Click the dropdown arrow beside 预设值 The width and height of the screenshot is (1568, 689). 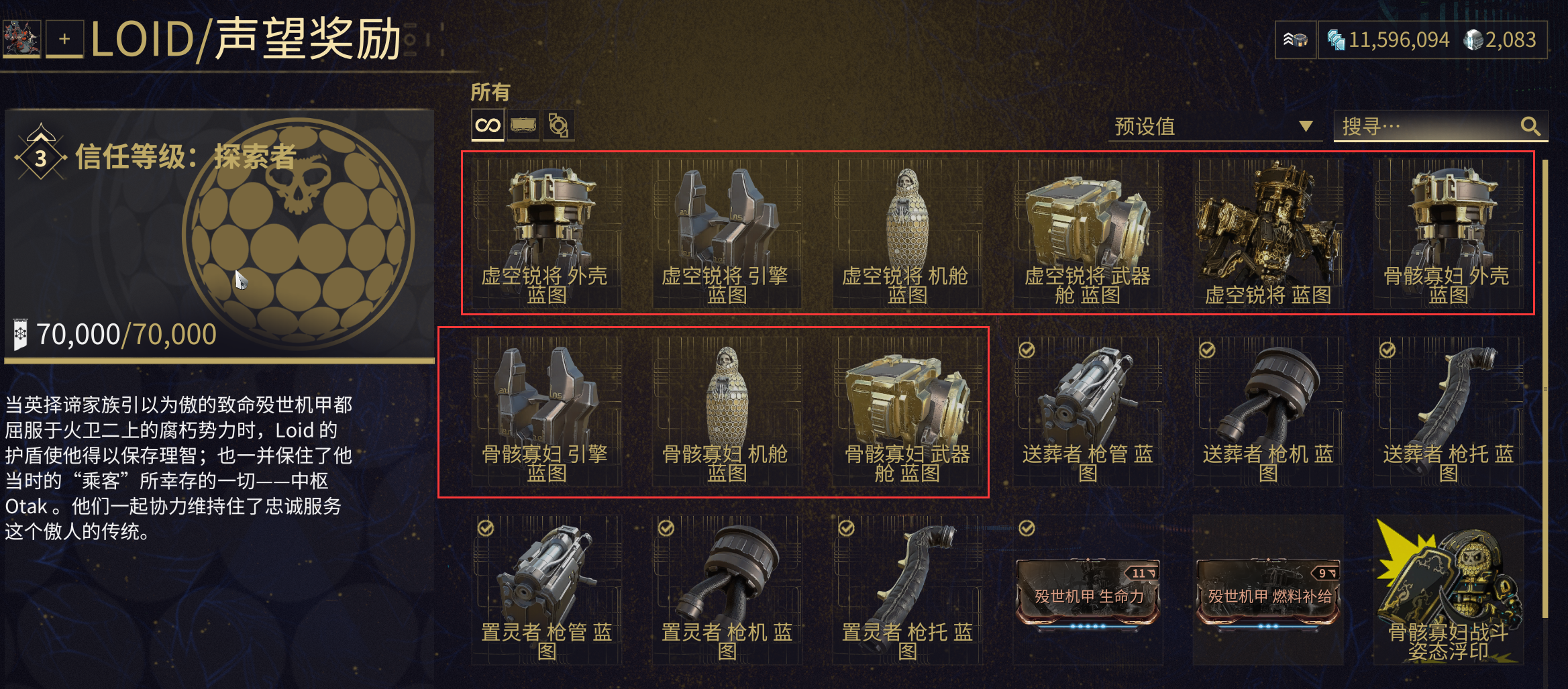click(1305, 126)
